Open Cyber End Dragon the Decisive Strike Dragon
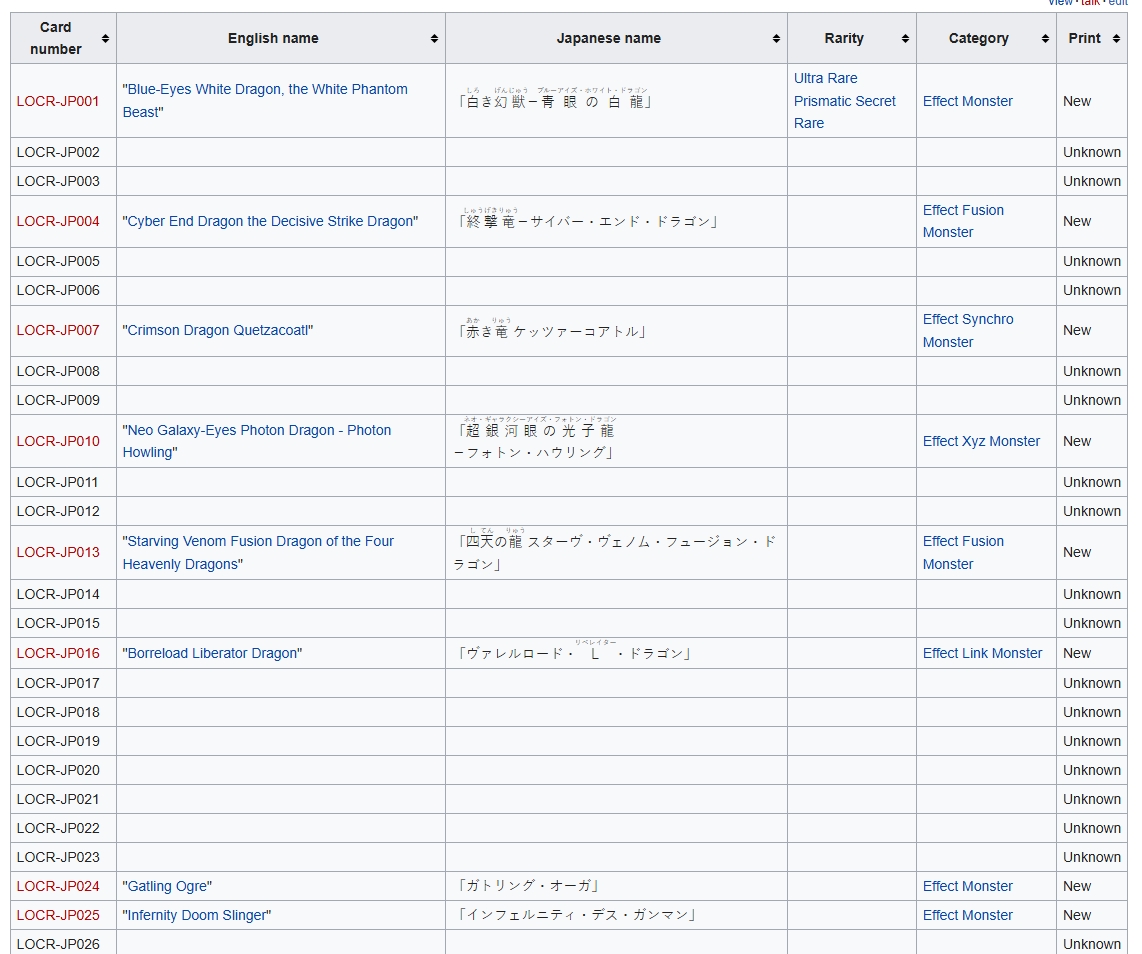 [270, 221]
